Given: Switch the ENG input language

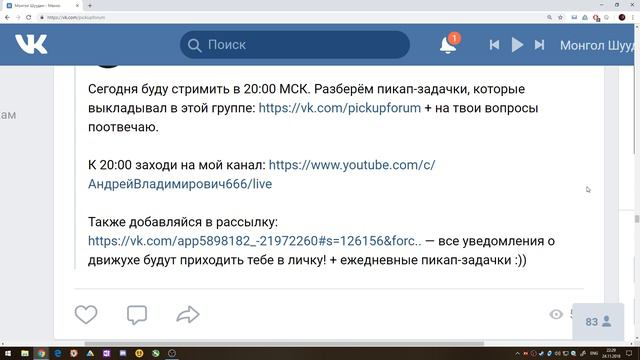Looking at the screenshot, I should point(594,353).
